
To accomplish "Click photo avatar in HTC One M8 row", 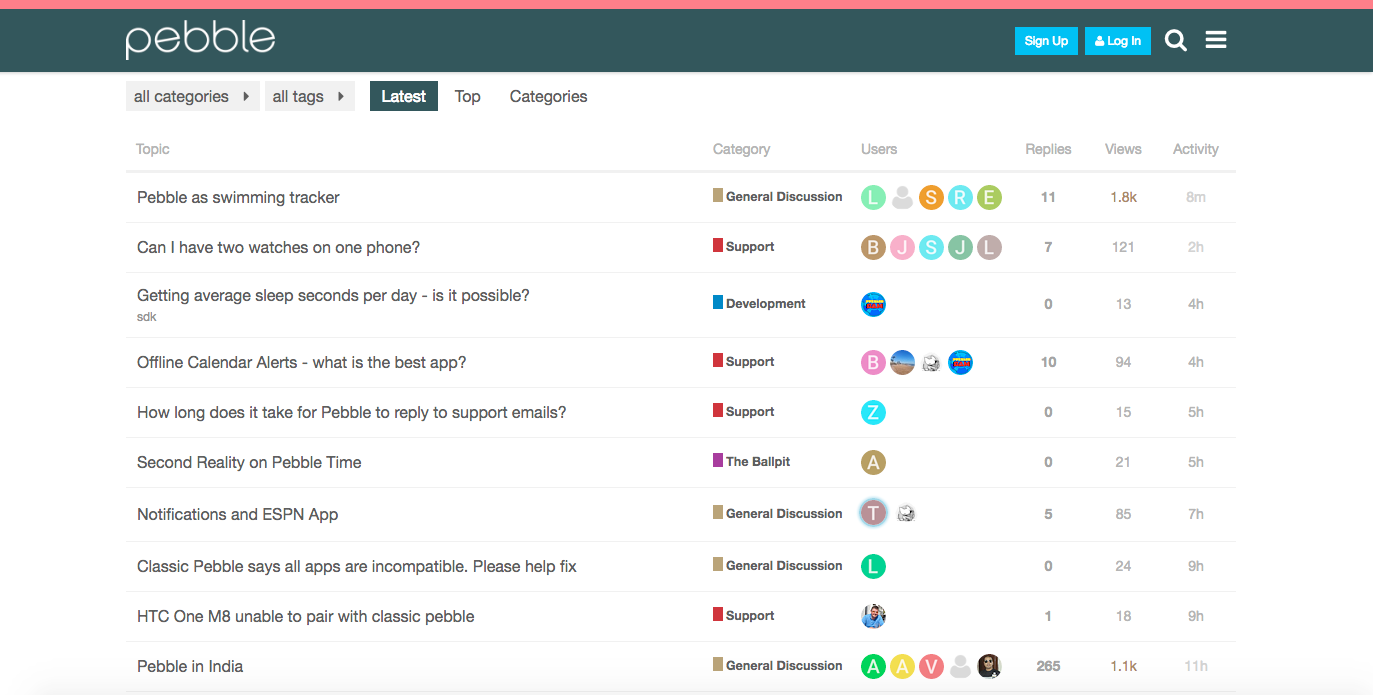I will point(873,616).
